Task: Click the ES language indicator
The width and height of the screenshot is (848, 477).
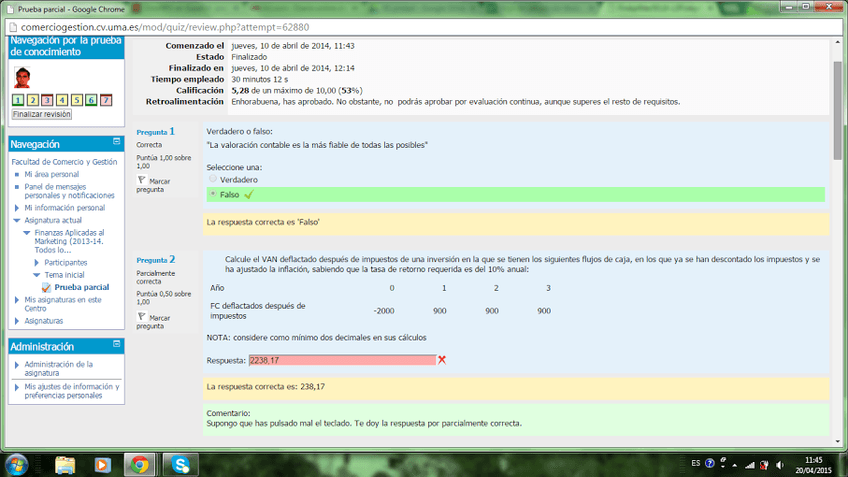Action: [695, 463]
